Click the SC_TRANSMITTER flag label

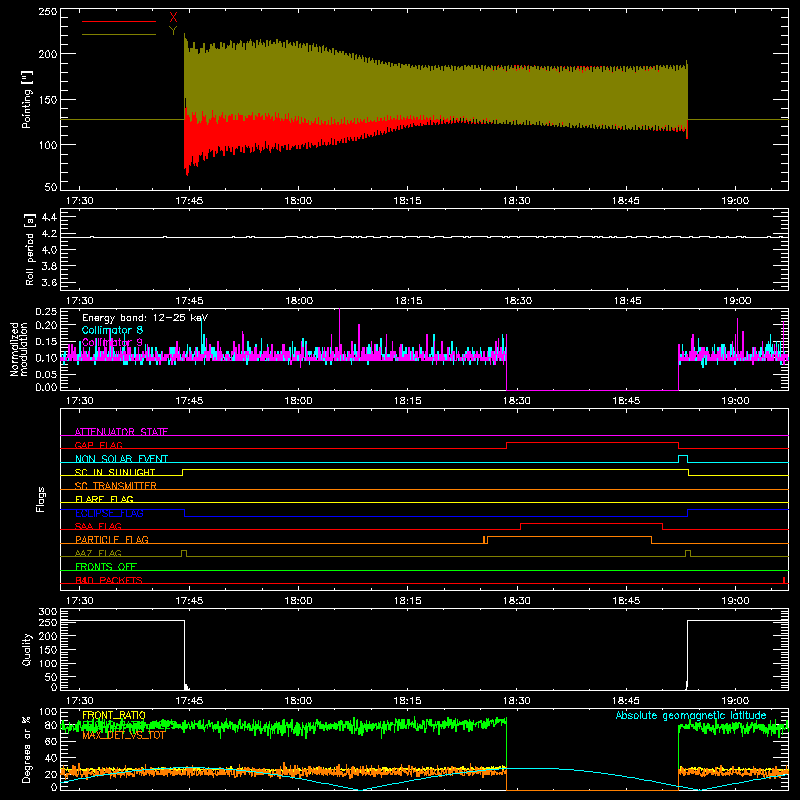(116, 485)
